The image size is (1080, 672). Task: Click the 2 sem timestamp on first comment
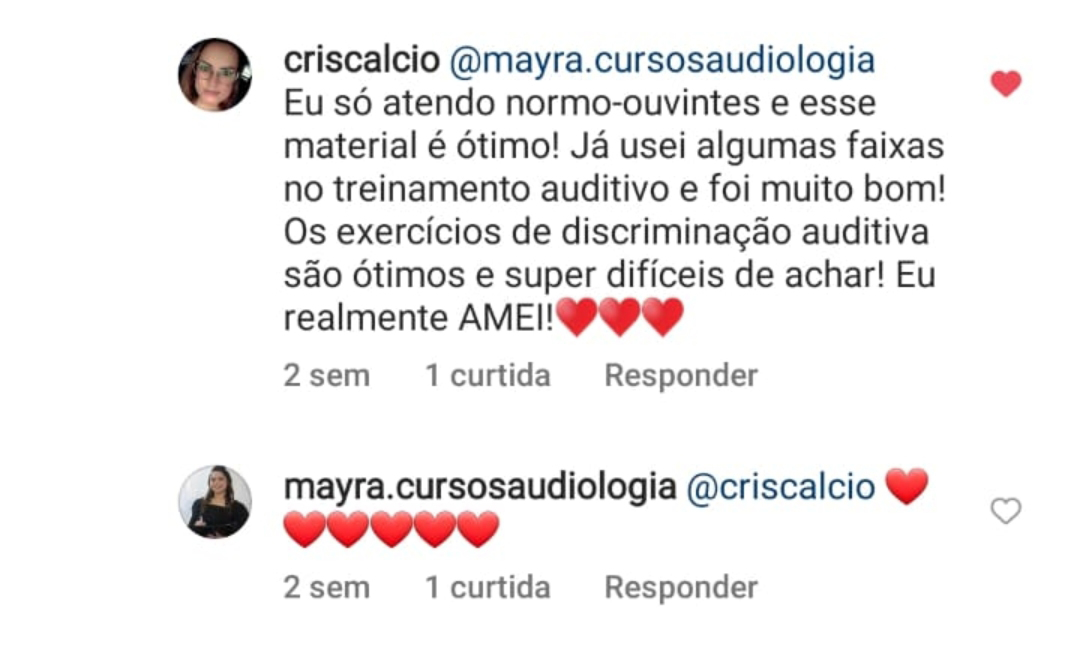click(x=326, y=376)
